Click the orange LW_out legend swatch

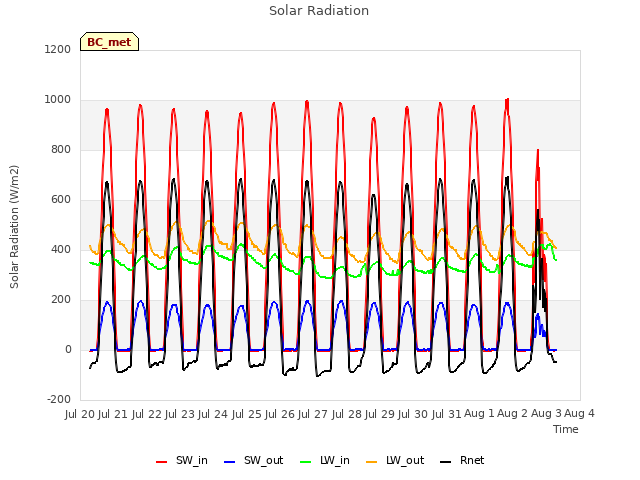point(371,462)
